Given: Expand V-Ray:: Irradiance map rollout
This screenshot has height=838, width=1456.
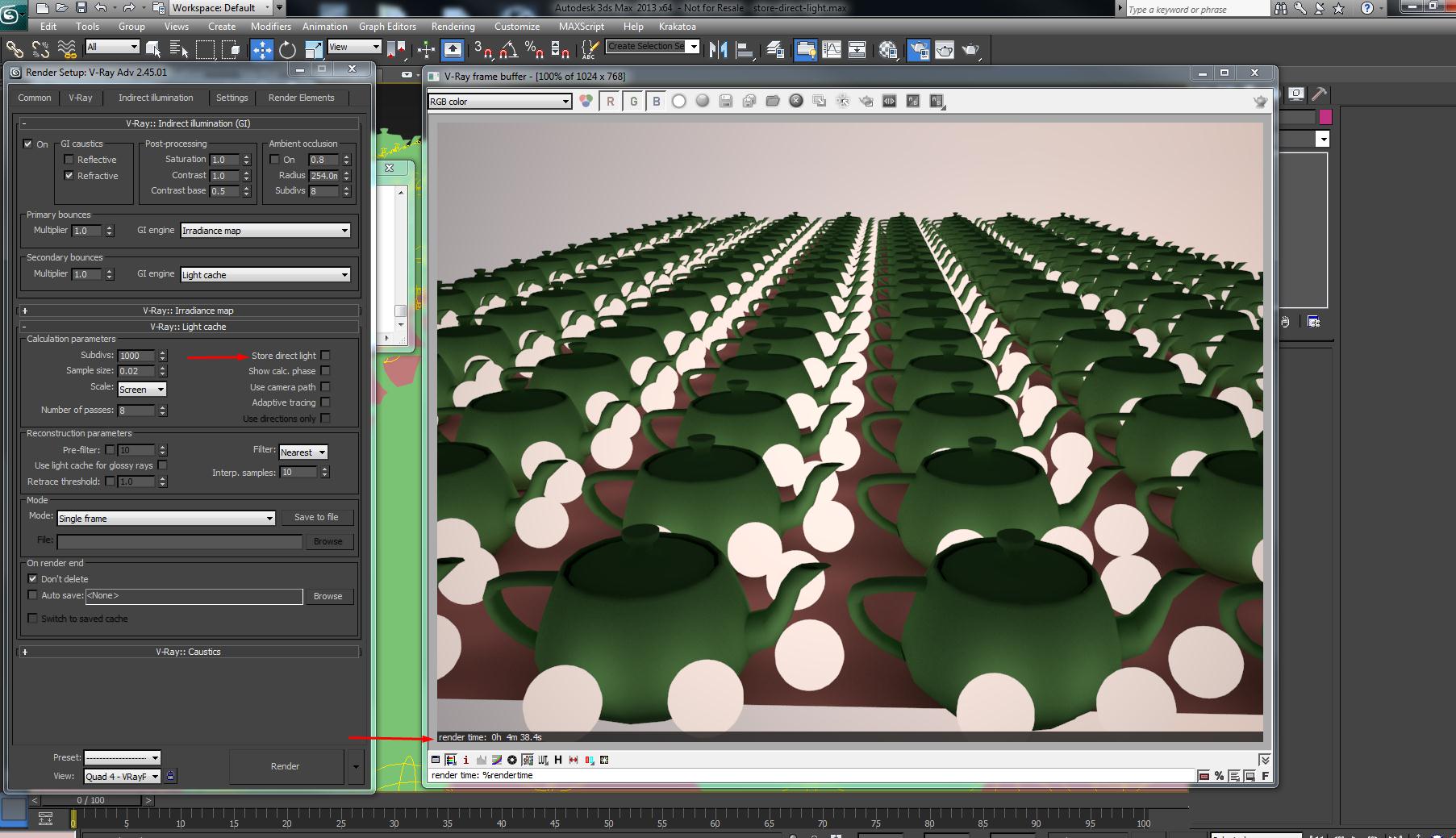Looking at the screenshot, I should pyautogui.click(x=188, y=311).
